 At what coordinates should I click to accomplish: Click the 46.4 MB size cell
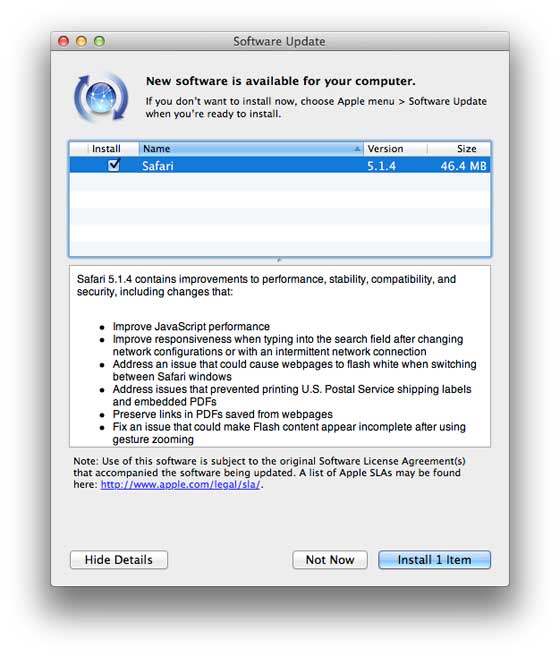(463, 166)
